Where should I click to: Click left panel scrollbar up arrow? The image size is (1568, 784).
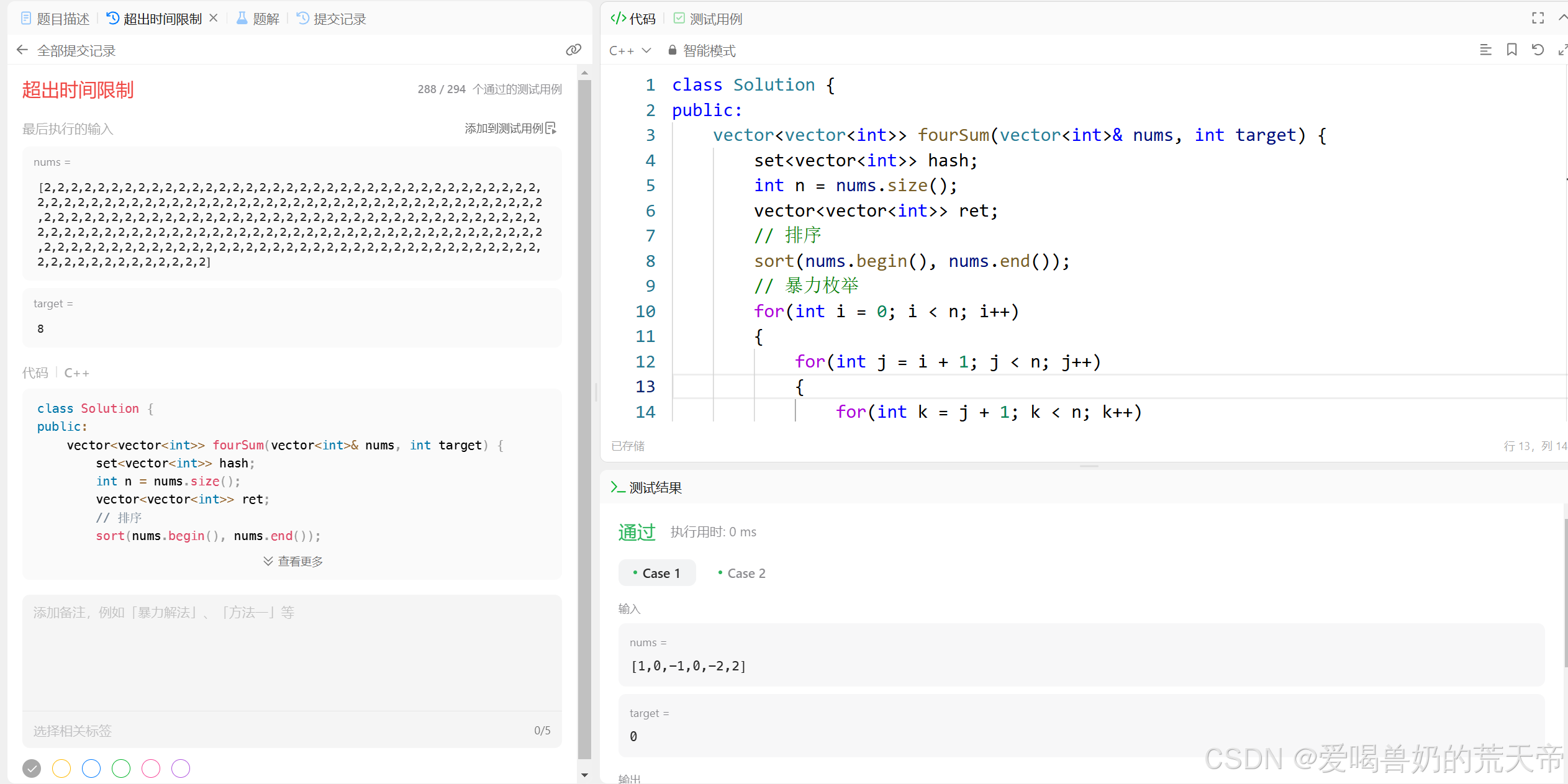coord(584,73)
